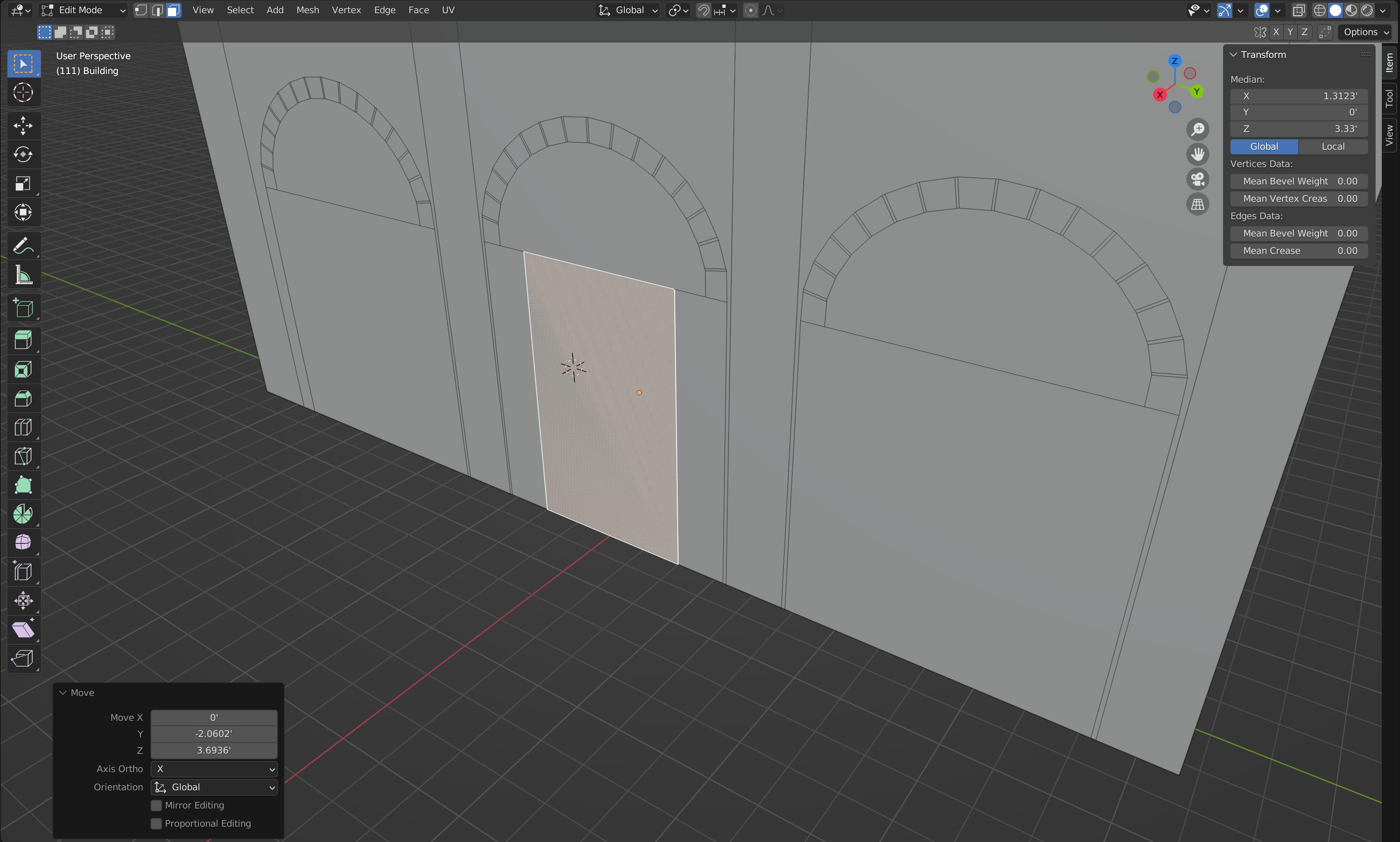Click the Global button in Transform panel
The height and width of the screenshot is (842, 1400).
(x=1264, y=146)
